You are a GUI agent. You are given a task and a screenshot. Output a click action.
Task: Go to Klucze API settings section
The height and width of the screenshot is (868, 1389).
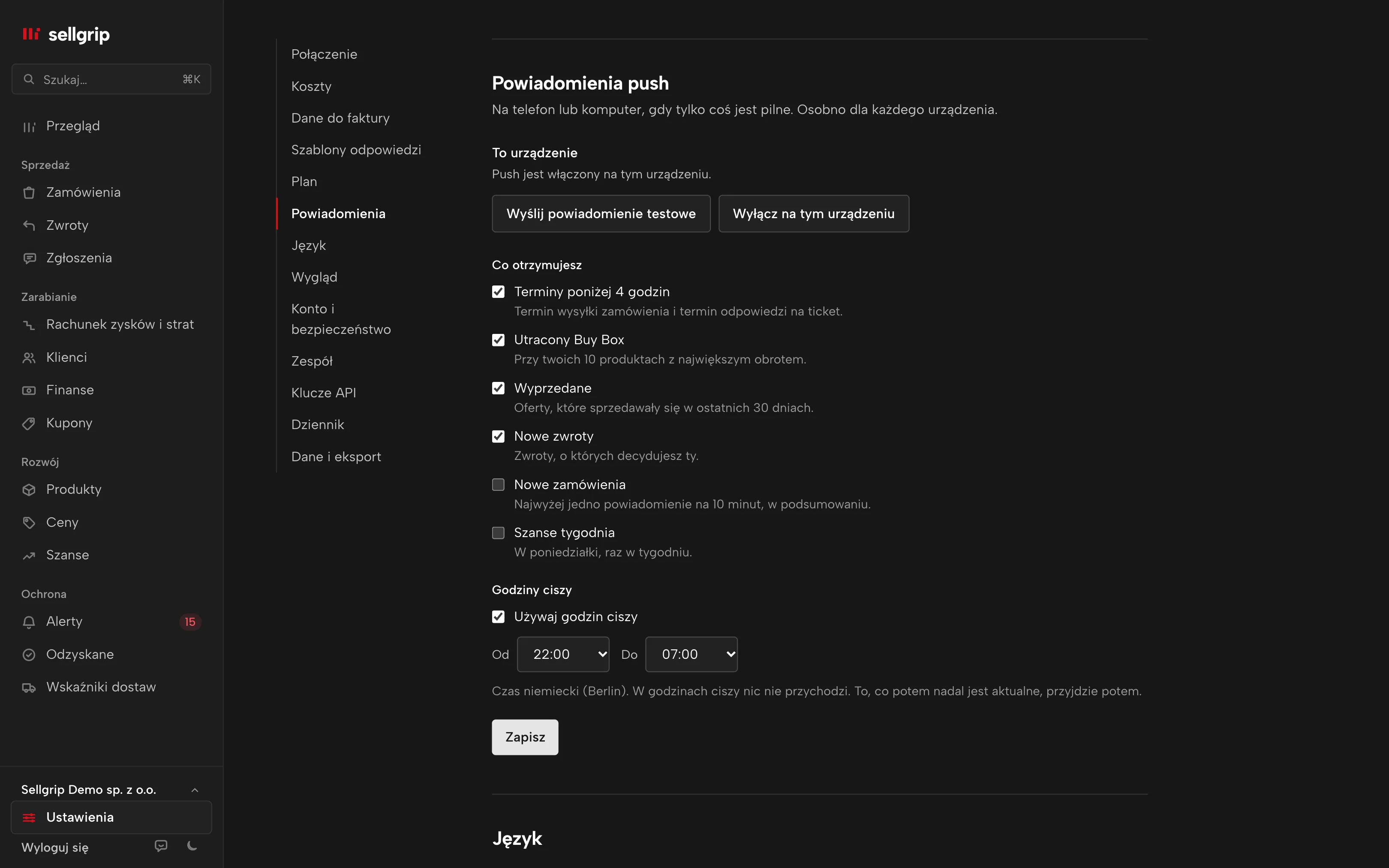[324, 393]
